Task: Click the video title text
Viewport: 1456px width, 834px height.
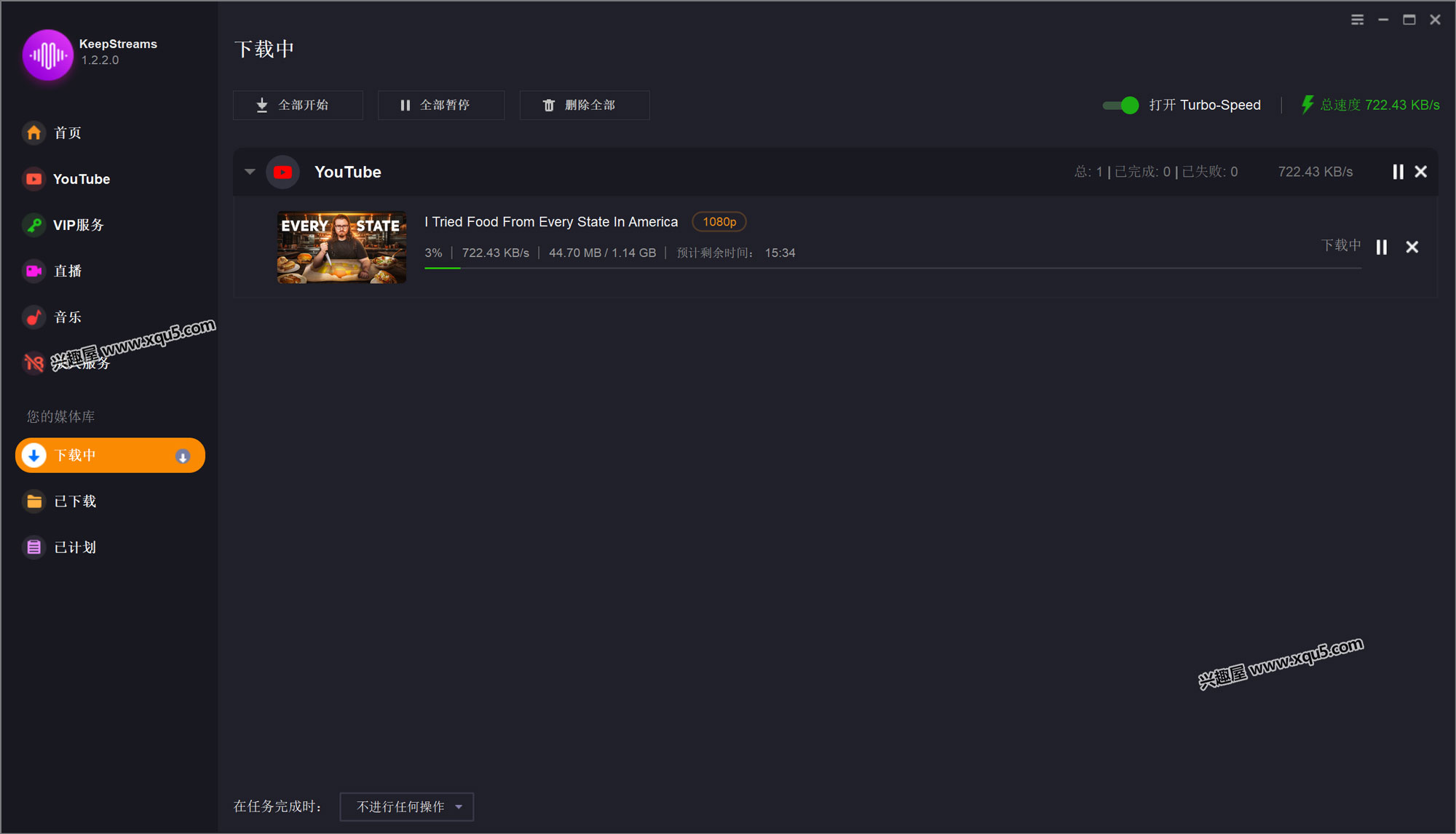Action: point(551,222)
